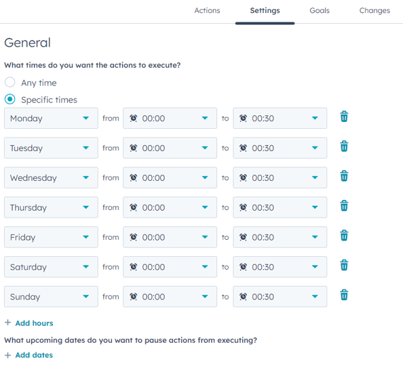The height and width of the screenshot is (372, 403).
Task: Delete the Wednesday time row
Action: pos(344,176)
